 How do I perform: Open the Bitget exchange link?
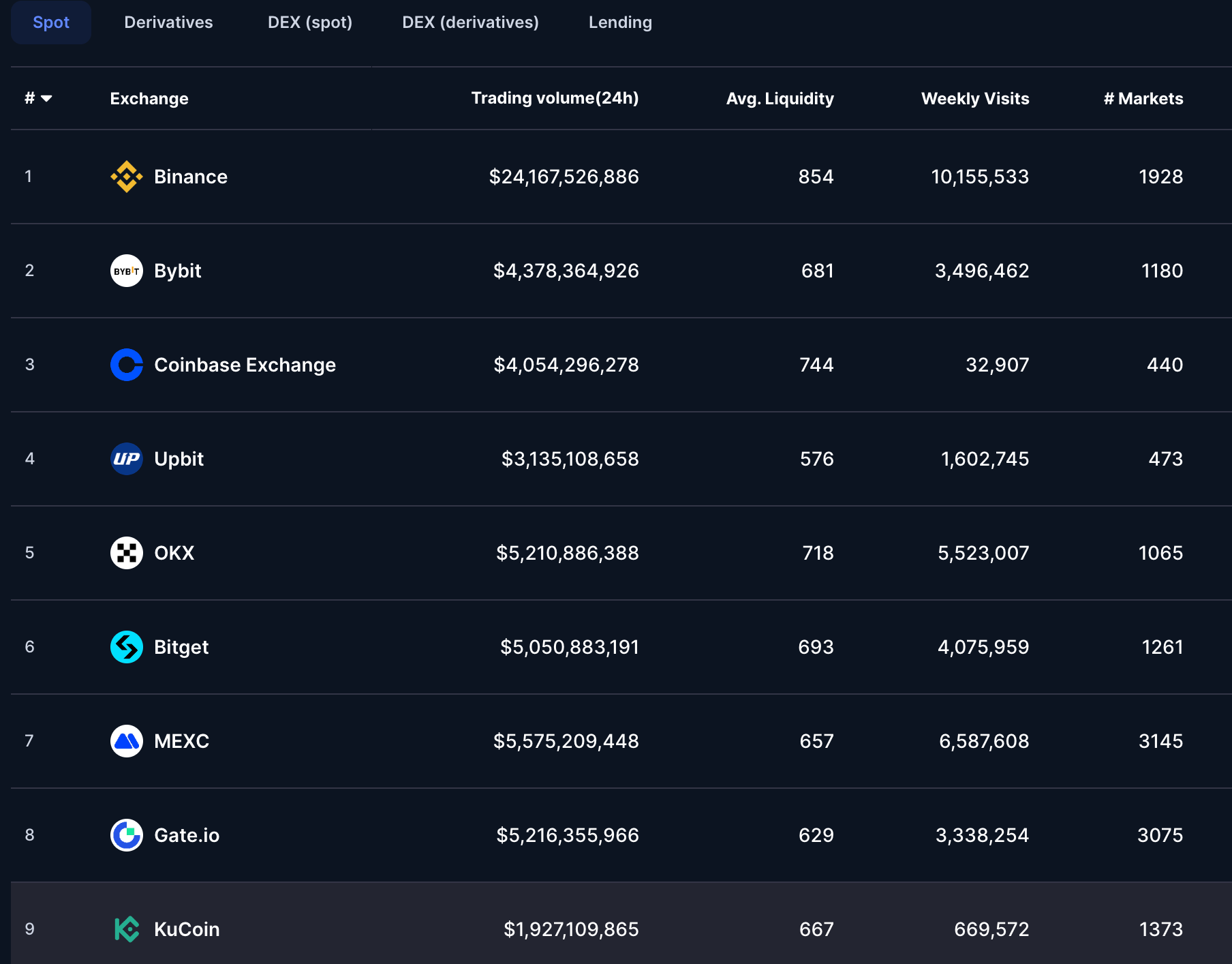tap(181, 647)
